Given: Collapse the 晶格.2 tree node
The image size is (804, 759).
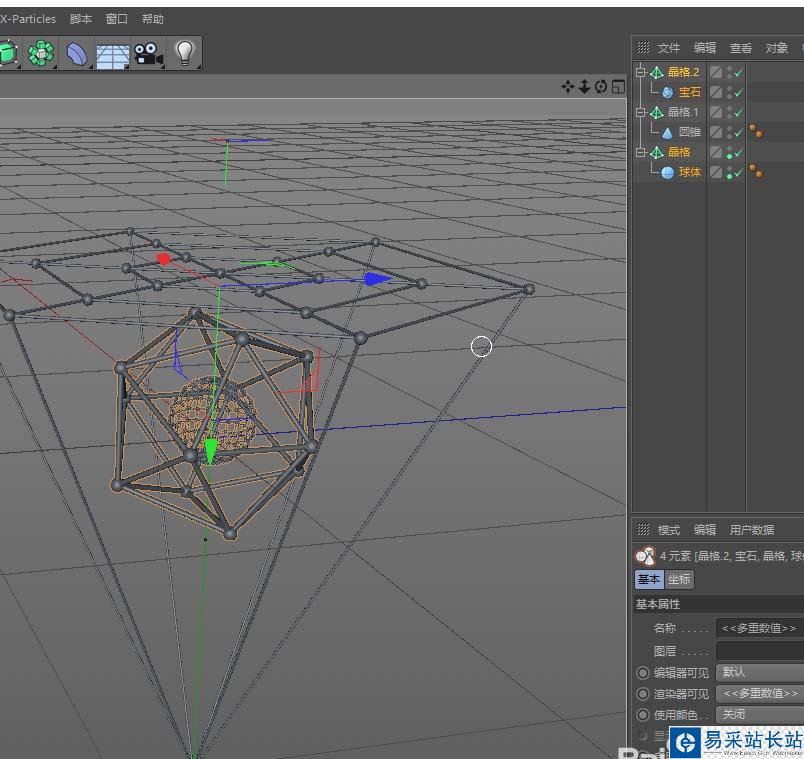Looking at the screenshot, I should pos(641,72).
